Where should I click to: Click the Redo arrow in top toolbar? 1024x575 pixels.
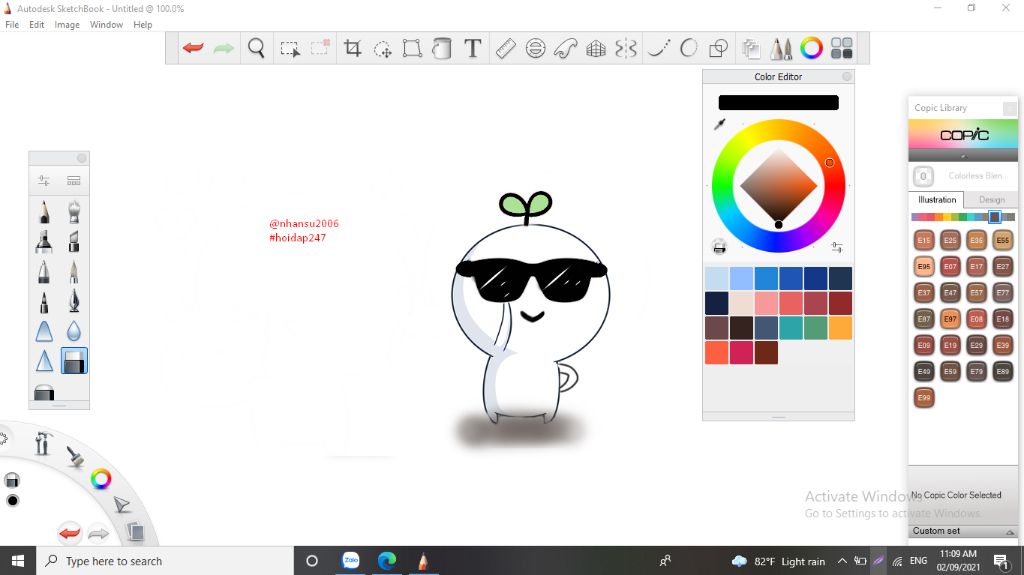[223, 48]
